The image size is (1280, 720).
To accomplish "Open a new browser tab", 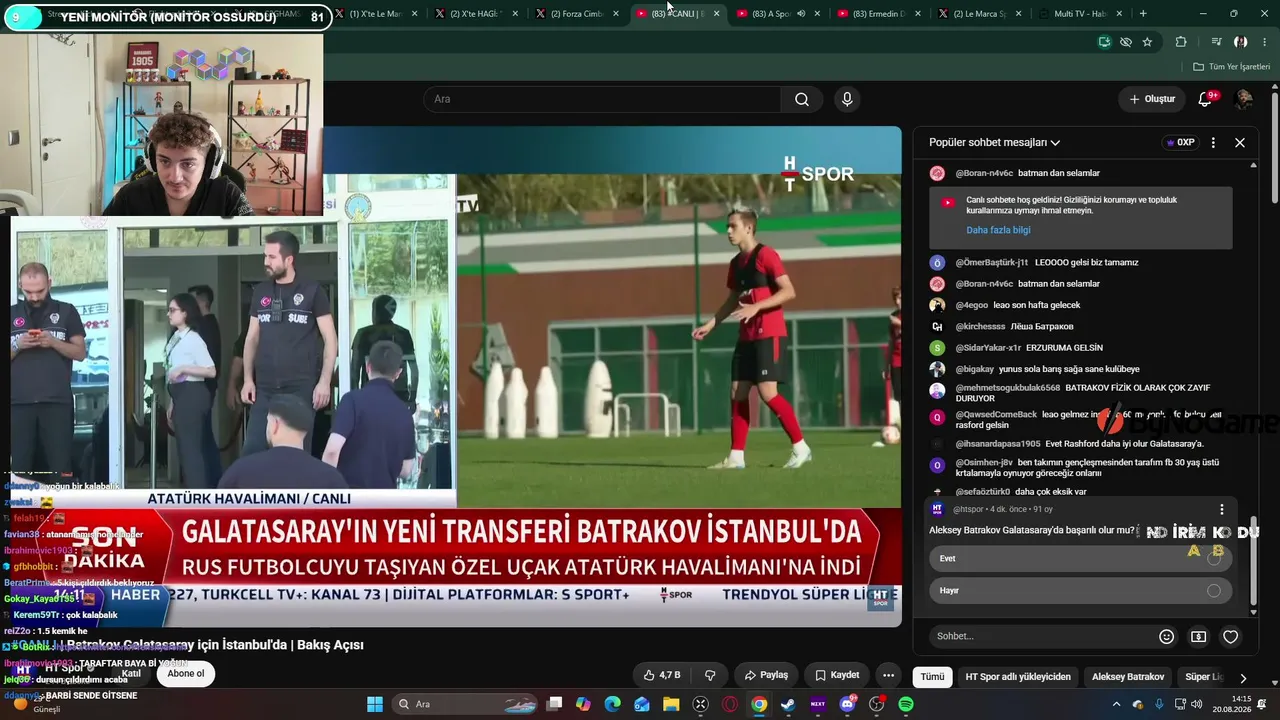I will pyautogui.click(x=1143, y=14).
